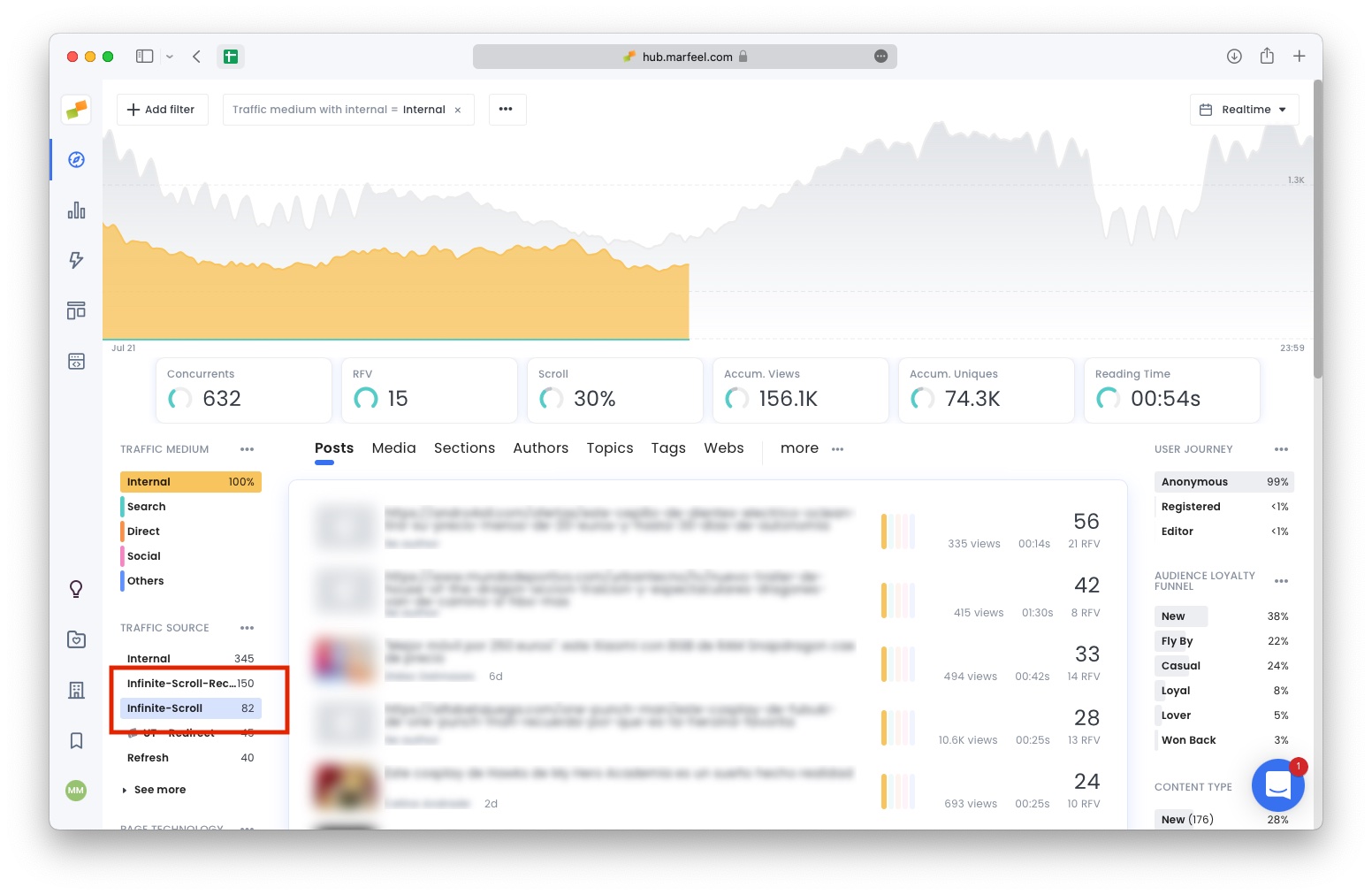Click the lightning bolt sidebar icon
Image resolution: width=1372 pixels, height=895 pixels.
click(x=76, y=260)
